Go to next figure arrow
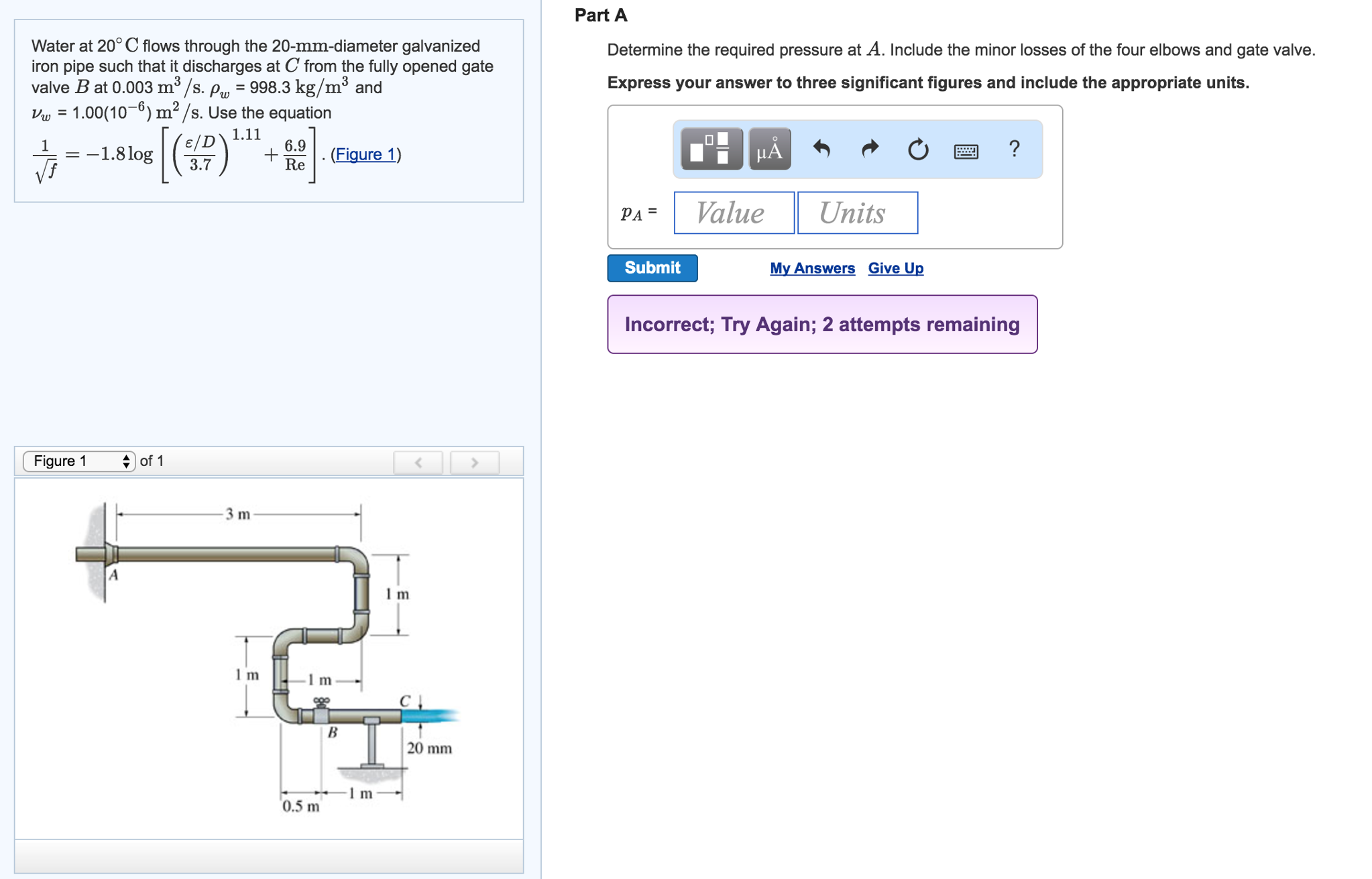 tap(475, 462)
